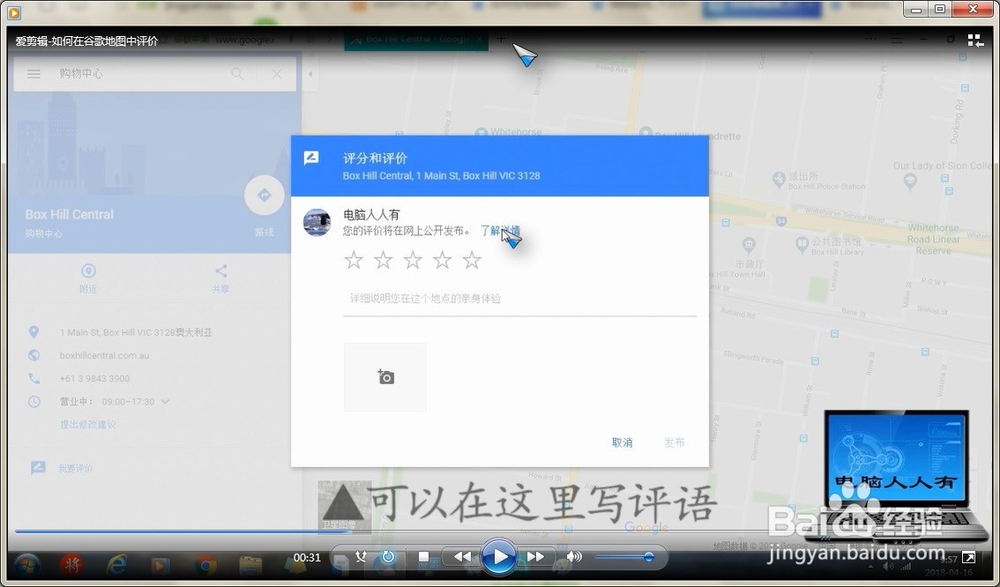Click the address 1 Main St row
This screenshot has height=587, width=1000.
click(136, 332)
